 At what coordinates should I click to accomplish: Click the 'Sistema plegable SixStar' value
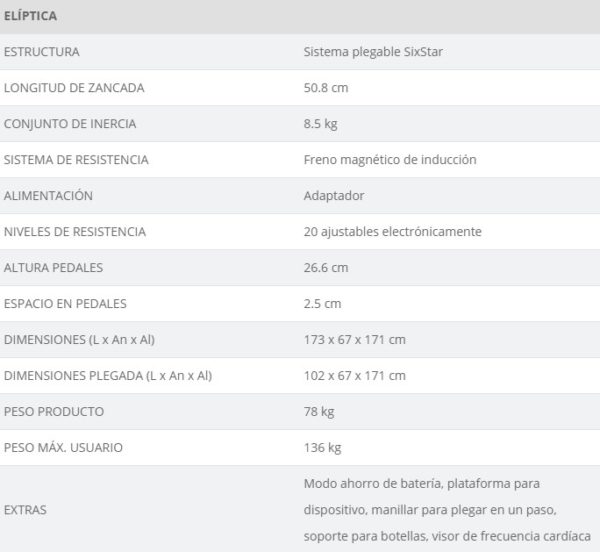(x=373, y=52)
